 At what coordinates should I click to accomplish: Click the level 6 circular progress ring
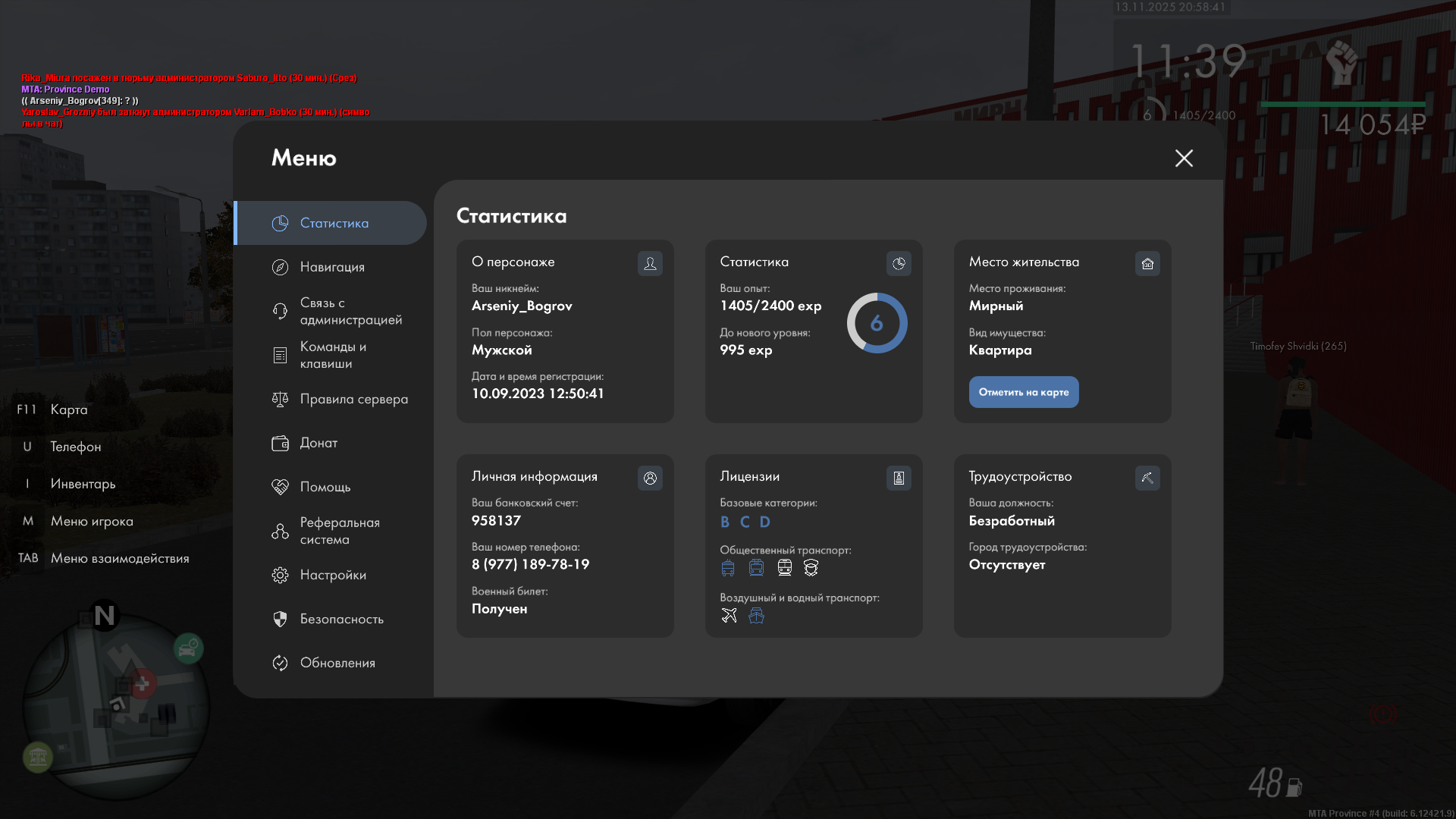point(877,323)
